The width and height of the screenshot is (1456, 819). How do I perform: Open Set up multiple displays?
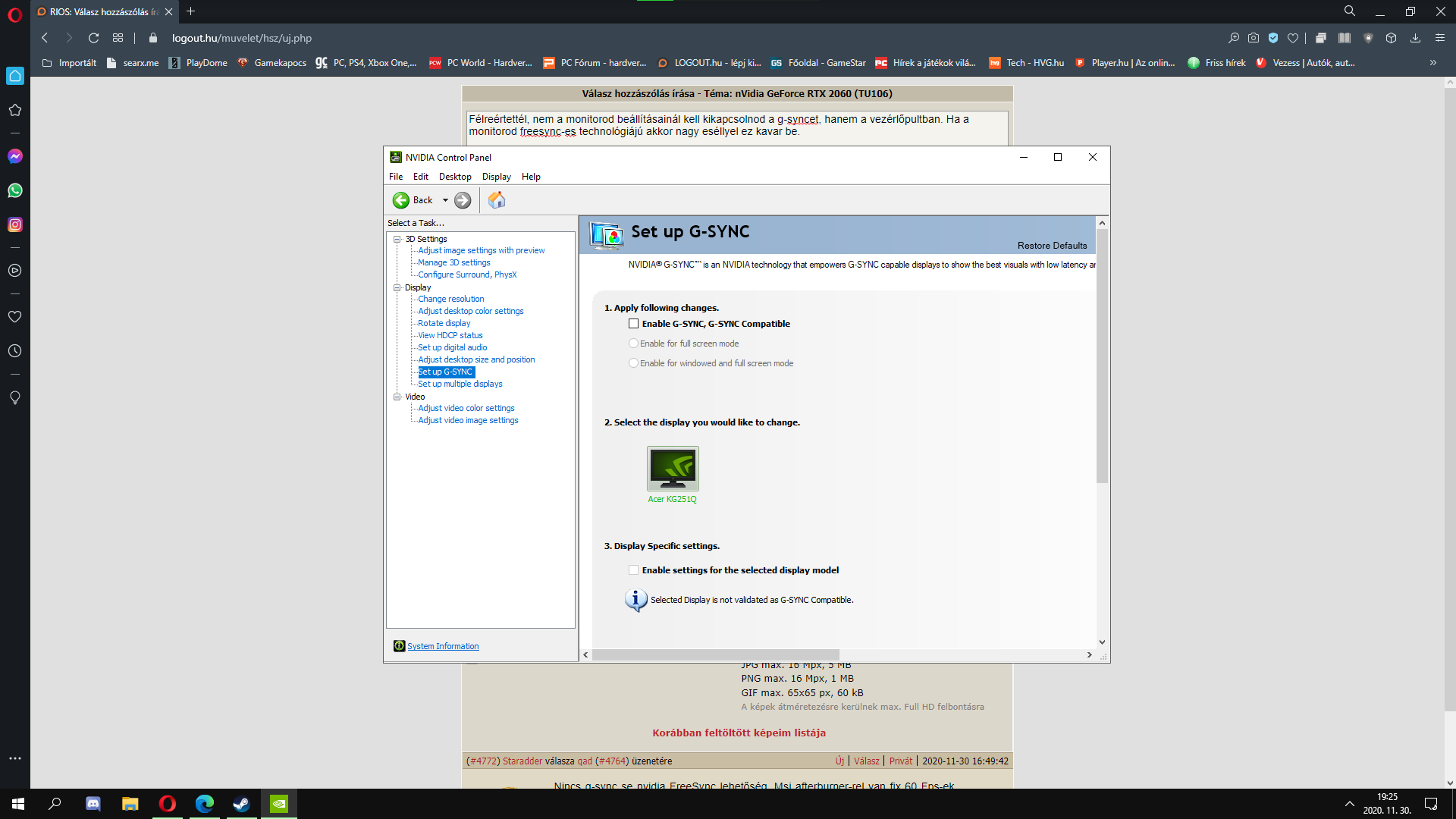[460, 384]
